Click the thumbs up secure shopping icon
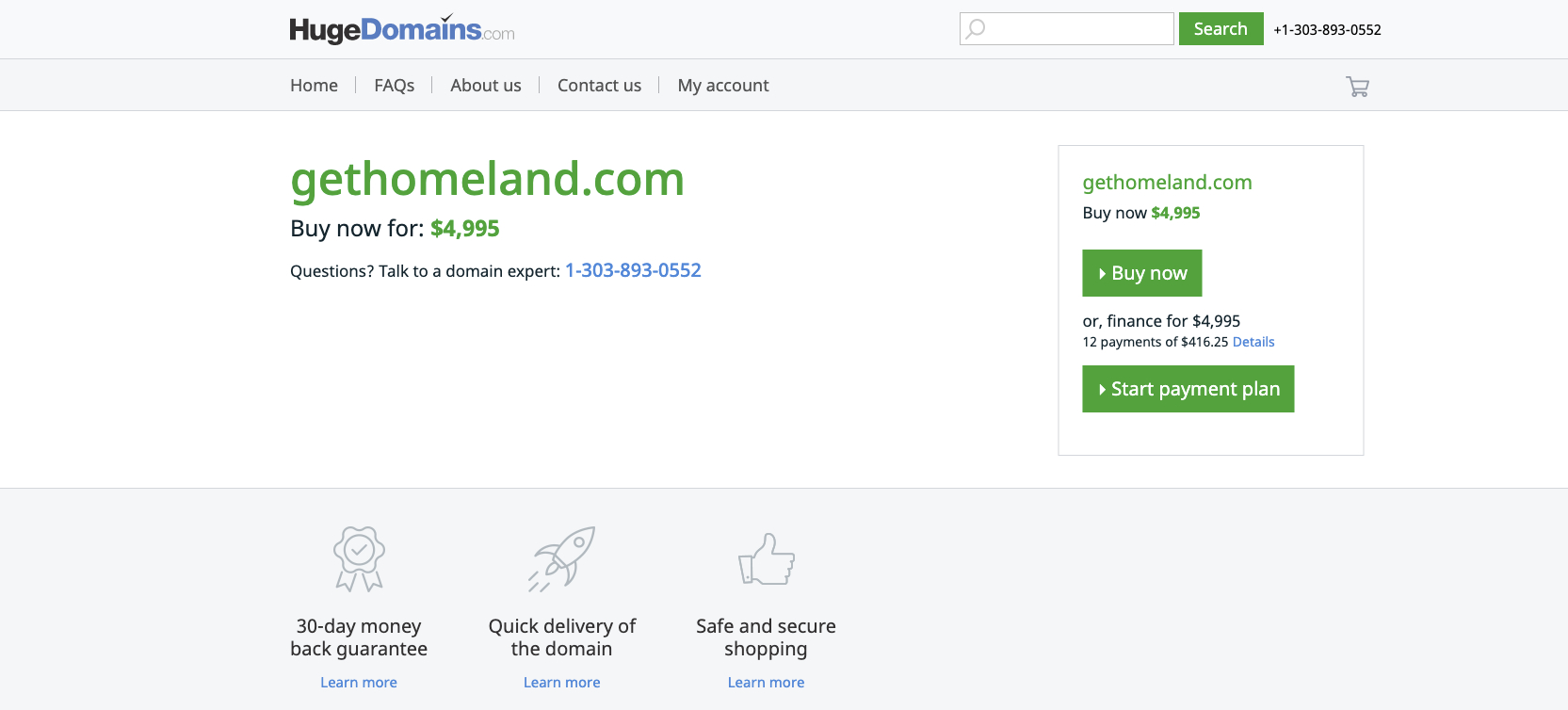 [x=767, y=559]
